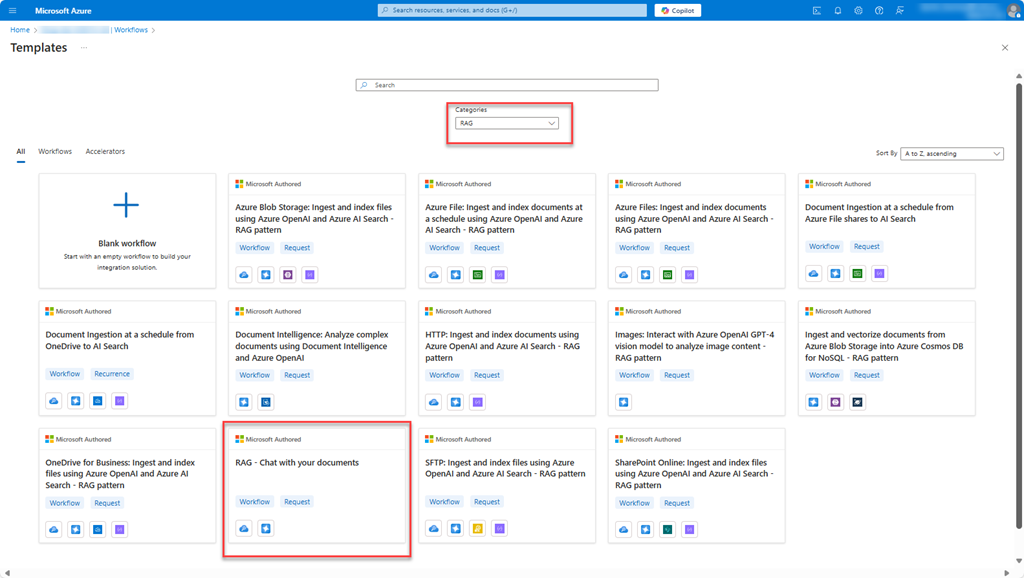Switch to the Accelerators tab
The height and width of the screenshot is (578, 1024).
point(105,152)
